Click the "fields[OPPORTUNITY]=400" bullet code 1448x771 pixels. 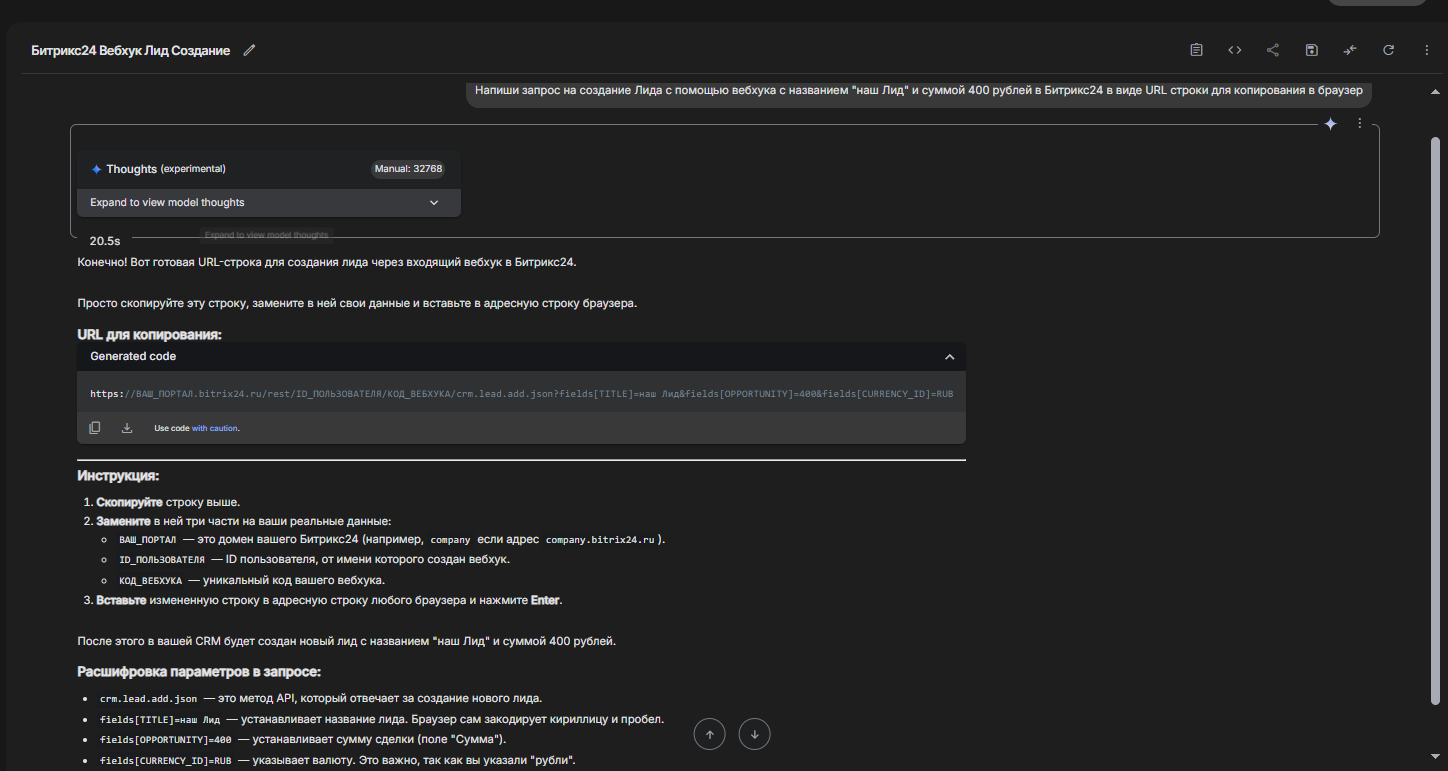point(166,740)
